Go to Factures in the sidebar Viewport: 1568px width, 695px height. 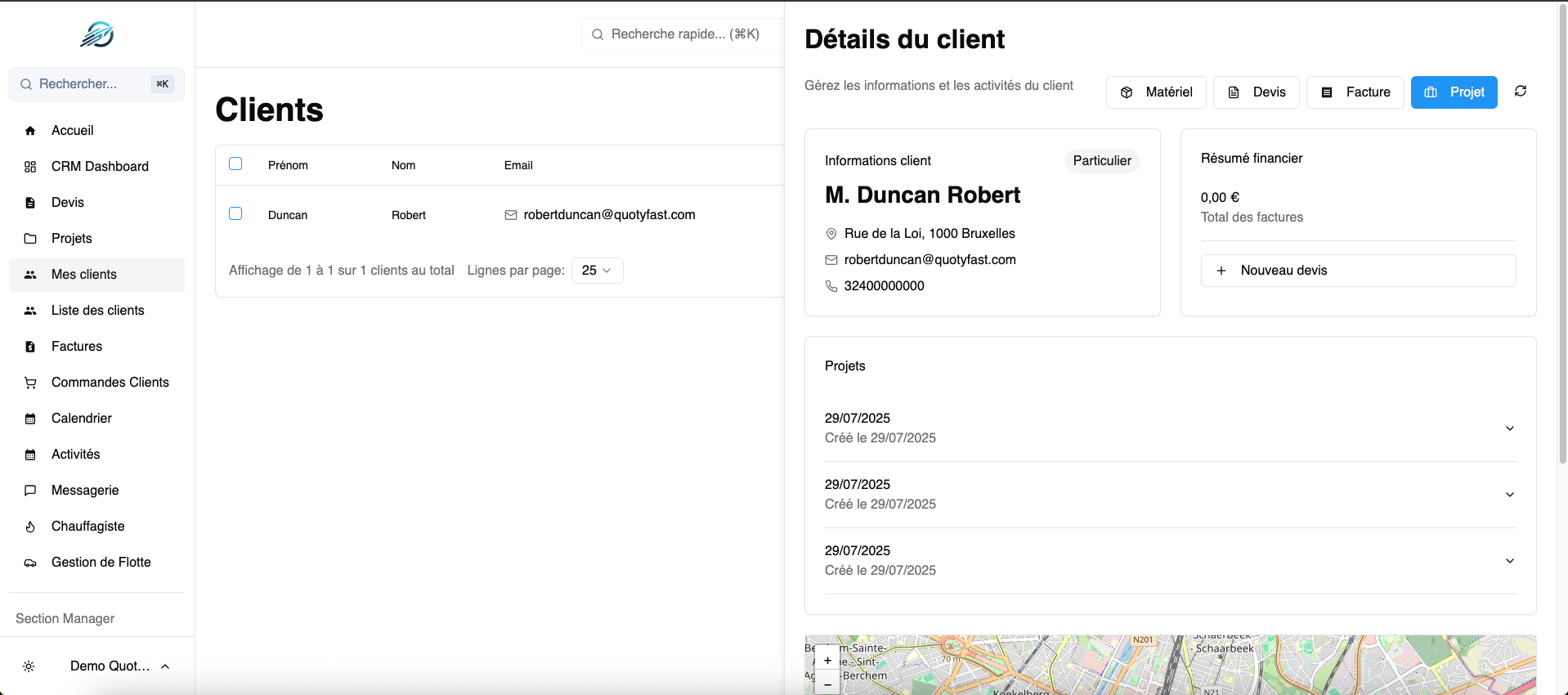[77, 347]
